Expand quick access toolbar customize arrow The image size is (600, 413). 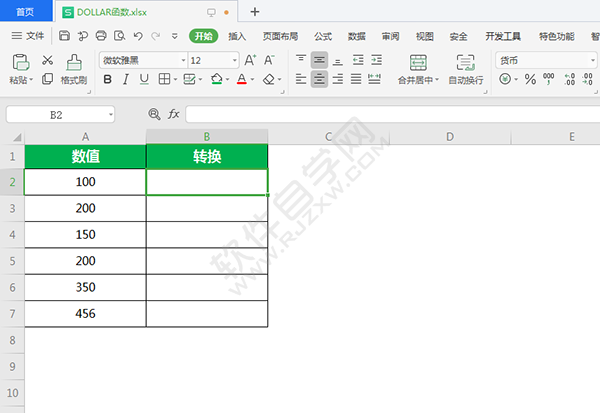coord(174,36)
